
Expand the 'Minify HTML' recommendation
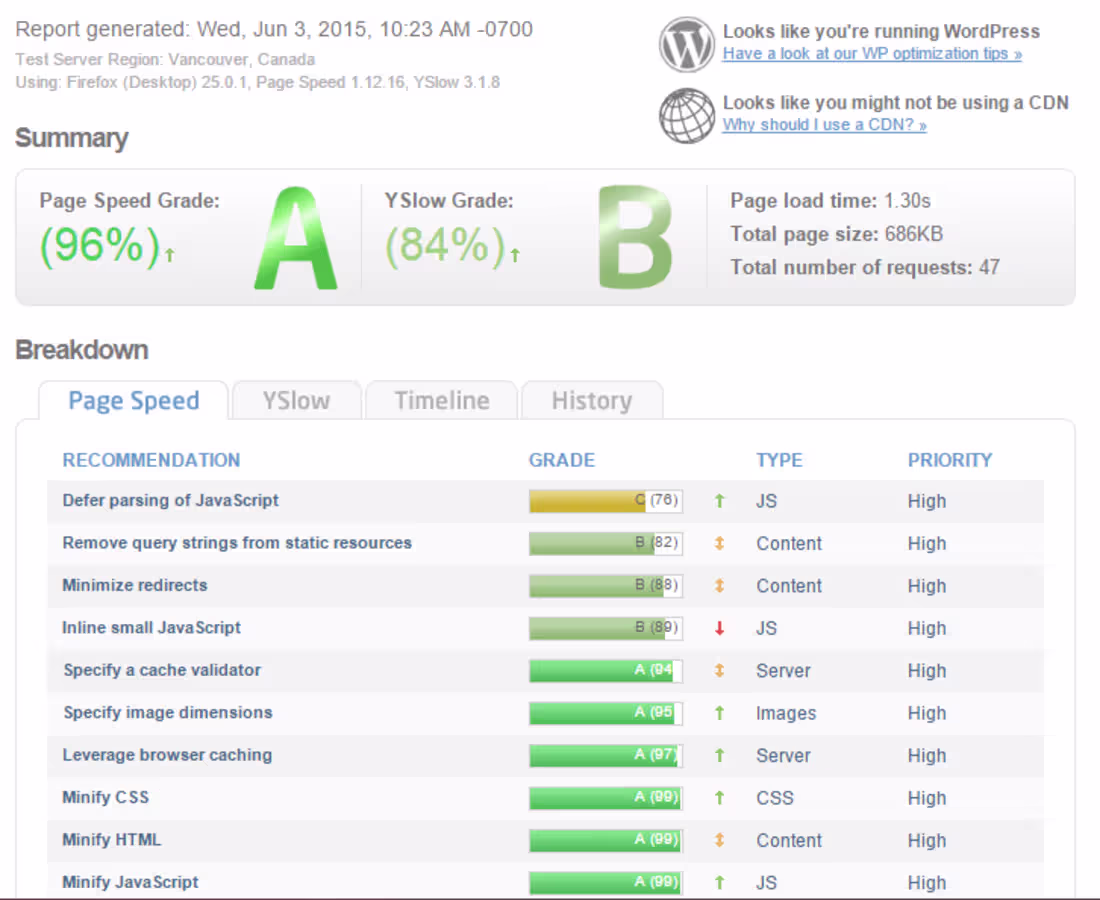coord(111,840)
